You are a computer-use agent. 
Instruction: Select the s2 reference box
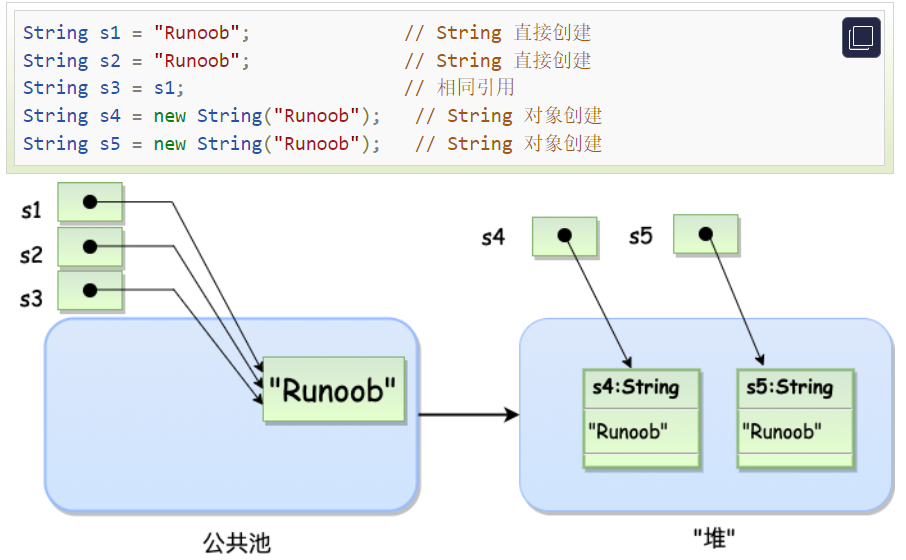coord(90,247)
